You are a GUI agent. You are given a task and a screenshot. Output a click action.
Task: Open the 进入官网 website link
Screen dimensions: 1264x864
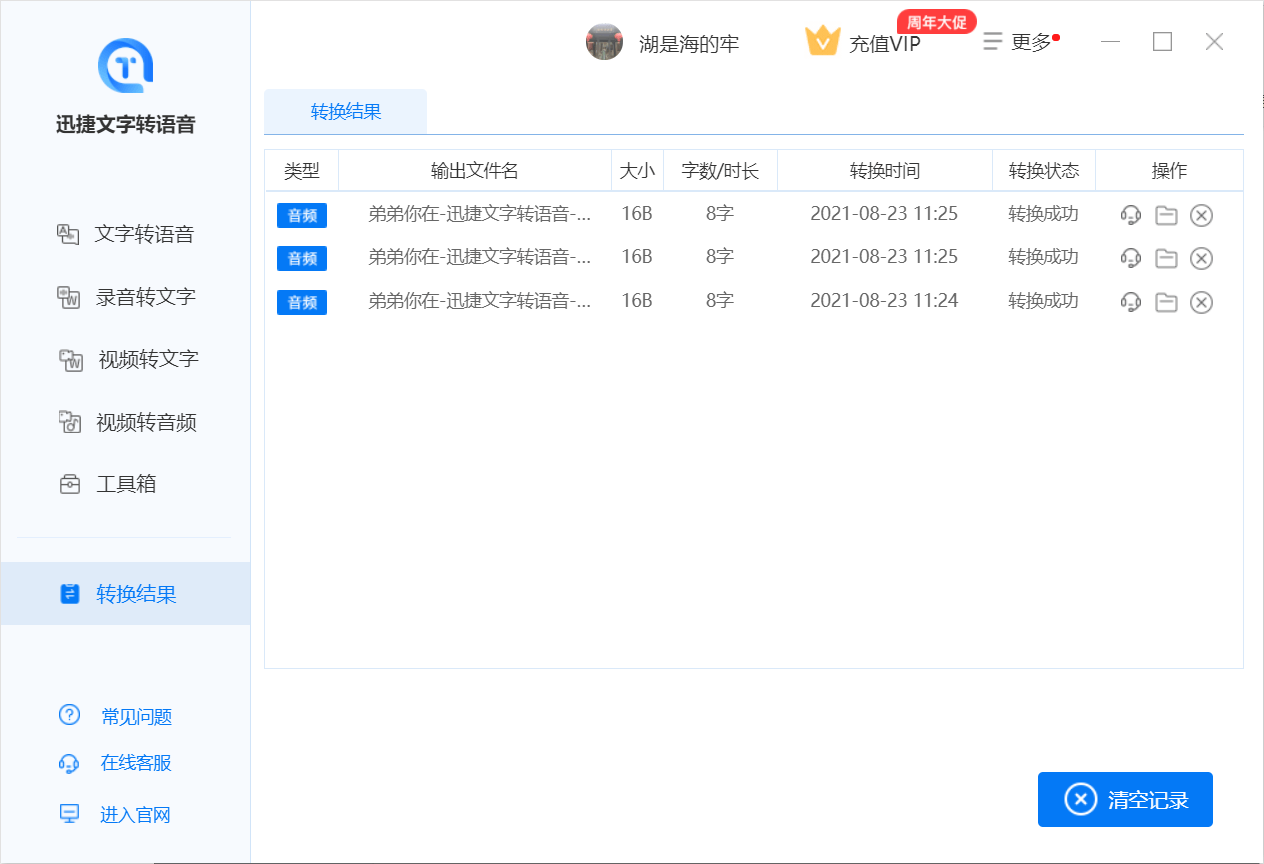(115, 814)
